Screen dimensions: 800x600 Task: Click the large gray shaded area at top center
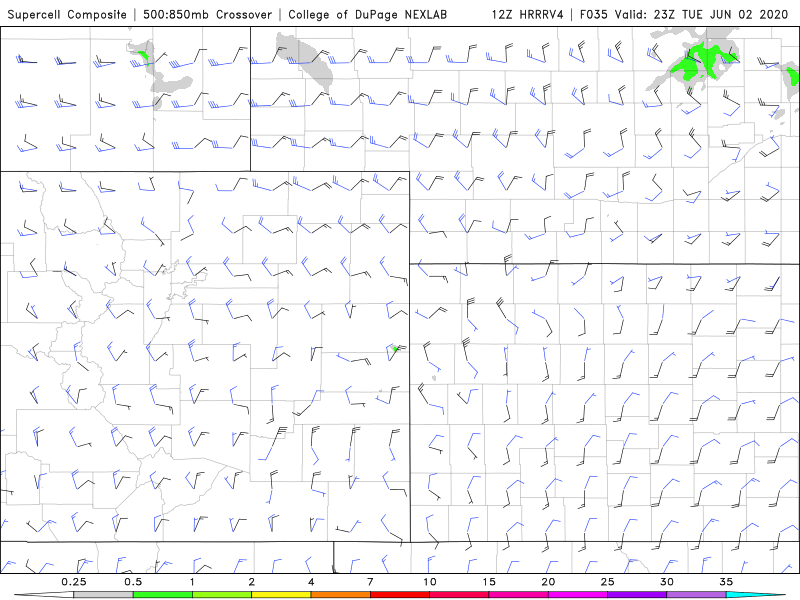pyautogui.click(x=305, y=60)
